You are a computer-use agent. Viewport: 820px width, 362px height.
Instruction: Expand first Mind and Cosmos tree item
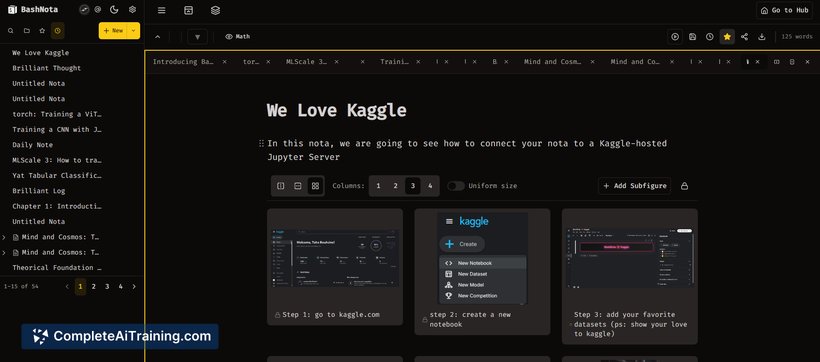4,237
